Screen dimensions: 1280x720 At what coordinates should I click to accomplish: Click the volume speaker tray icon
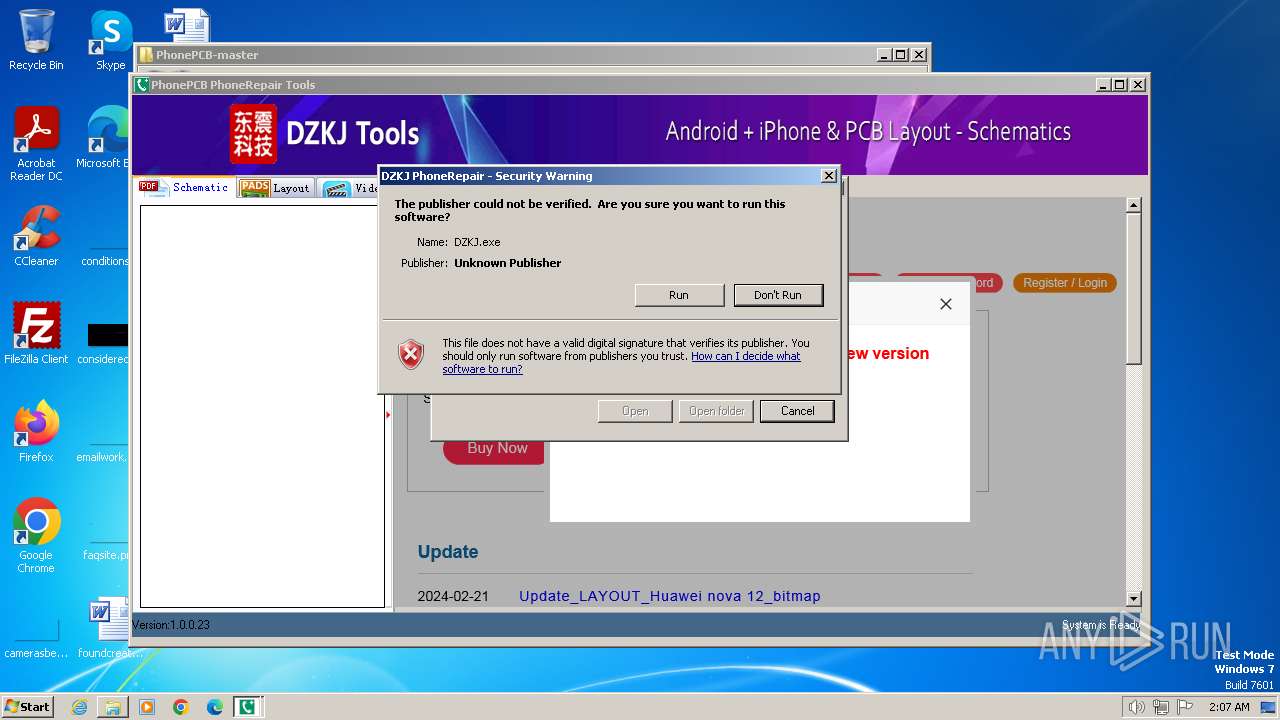point(1136,707)
